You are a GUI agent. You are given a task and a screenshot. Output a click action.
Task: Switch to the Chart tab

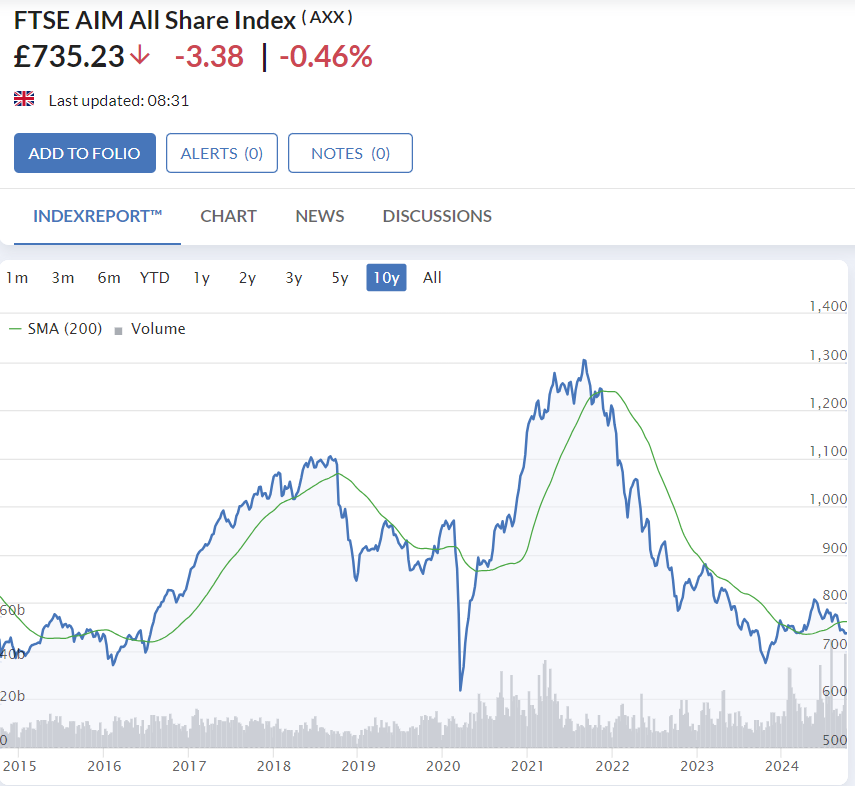coord(228,216)
